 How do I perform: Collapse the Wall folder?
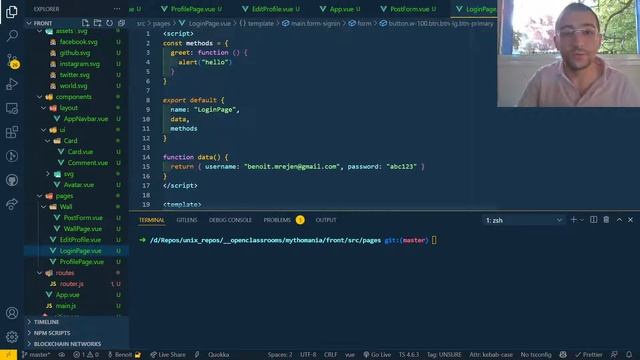tap(44, 207)
